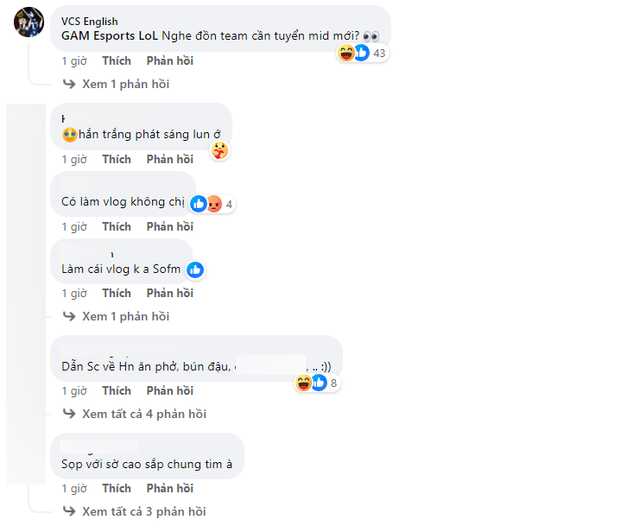
Task: Click the like reaction on the Sofm vlog comment
Action: click(x=195, y=269)
